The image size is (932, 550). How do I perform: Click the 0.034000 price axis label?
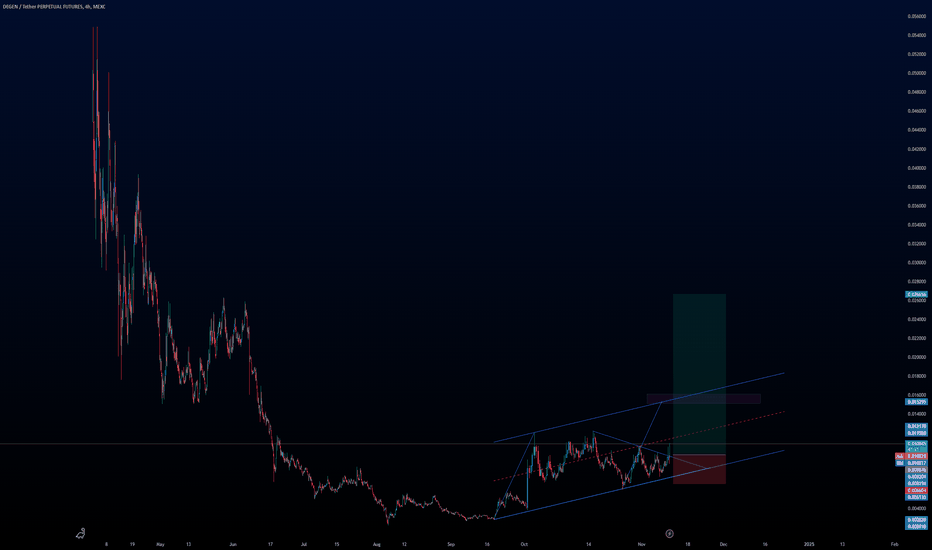coord(916,225)
